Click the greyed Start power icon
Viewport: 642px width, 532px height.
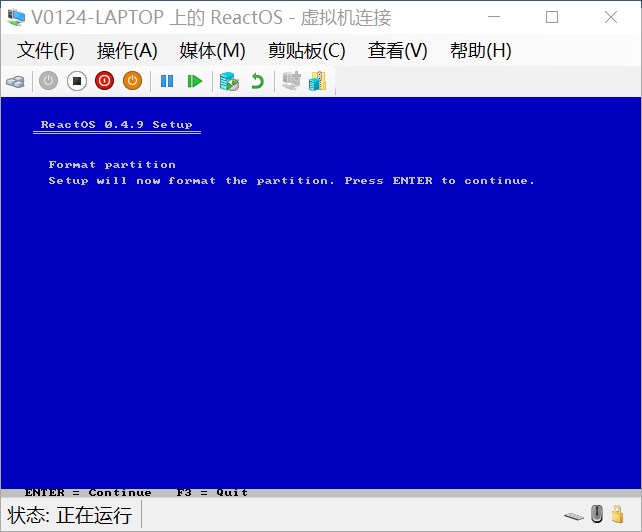pyautogui.click(x=48, y=81)
